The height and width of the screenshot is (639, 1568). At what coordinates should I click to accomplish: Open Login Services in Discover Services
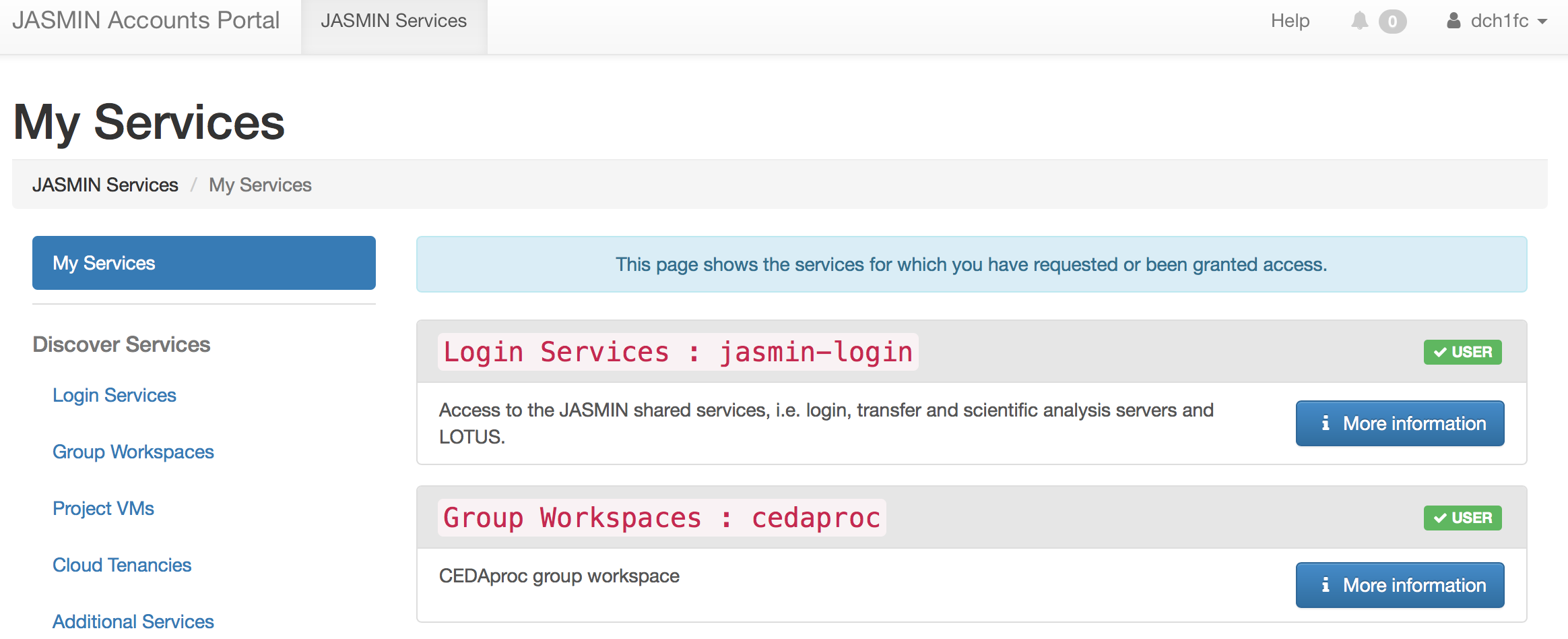click(x=114, y=395)
